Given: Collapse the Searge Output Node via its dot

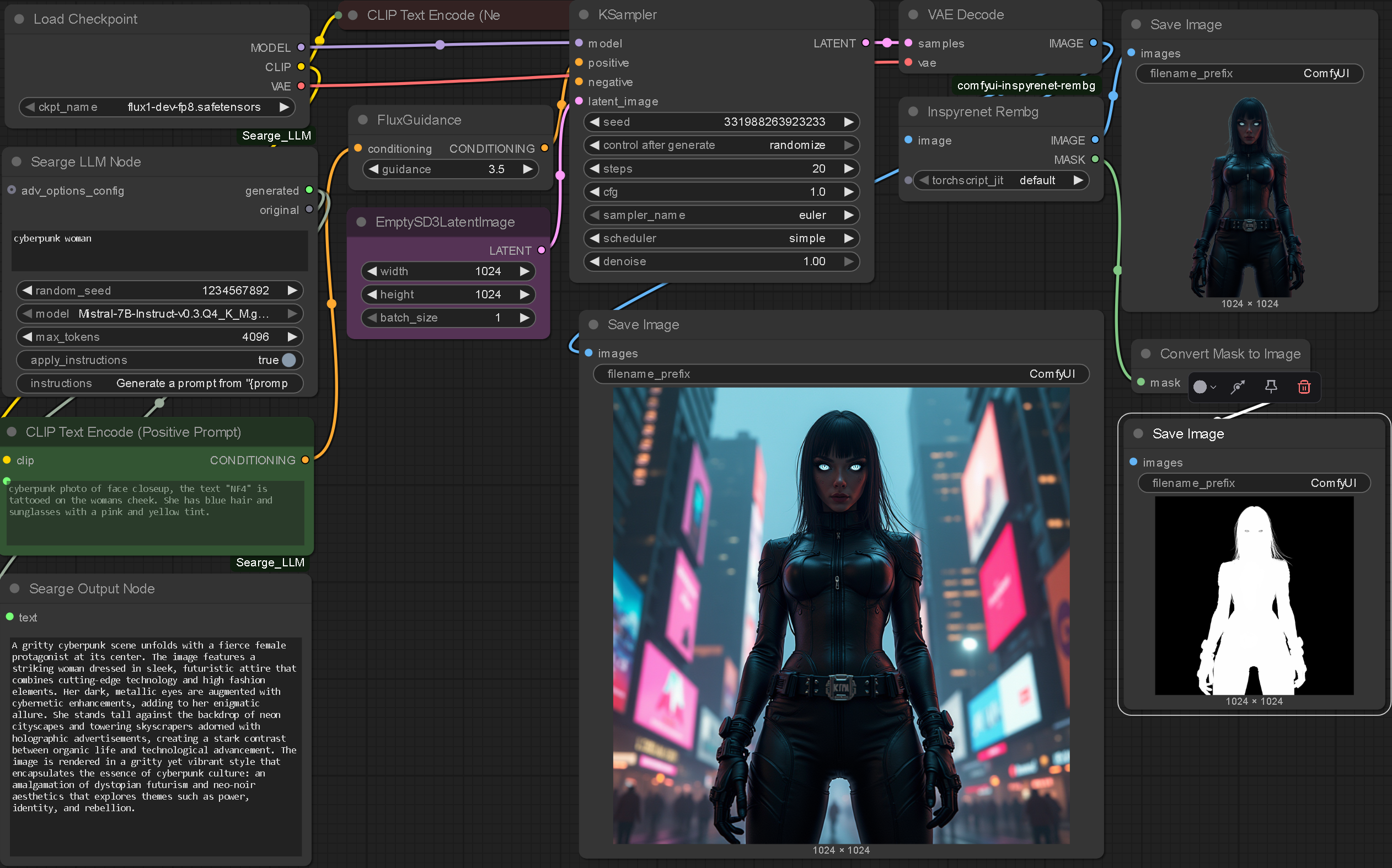Looking at the screenshot, I should (15, 588).
